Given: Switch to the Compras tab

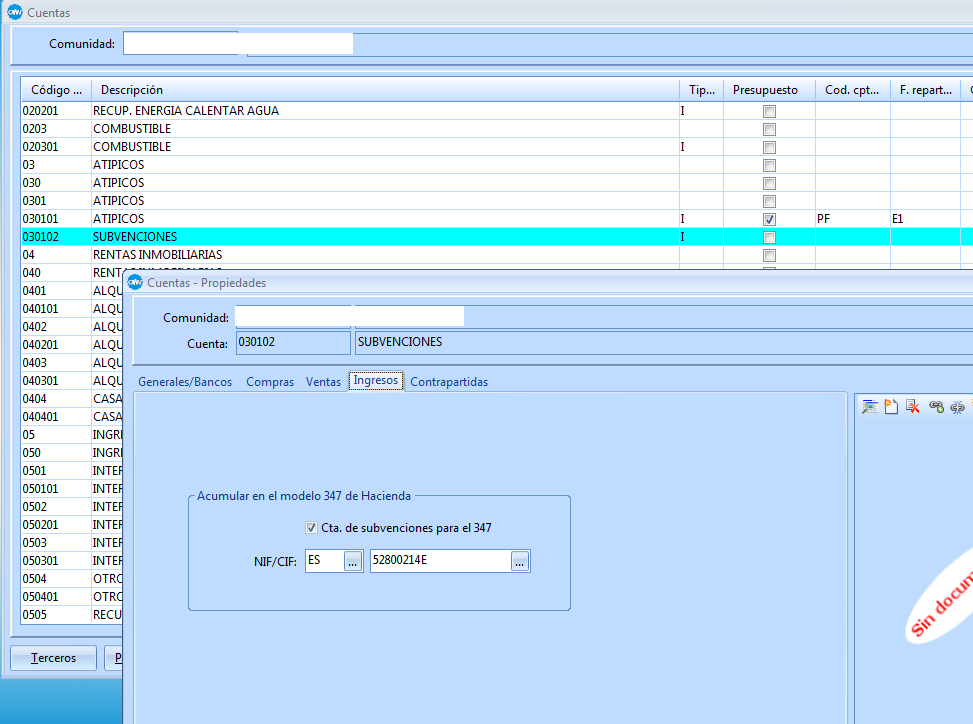Looking at the screenshot, I should click(270, 382).
